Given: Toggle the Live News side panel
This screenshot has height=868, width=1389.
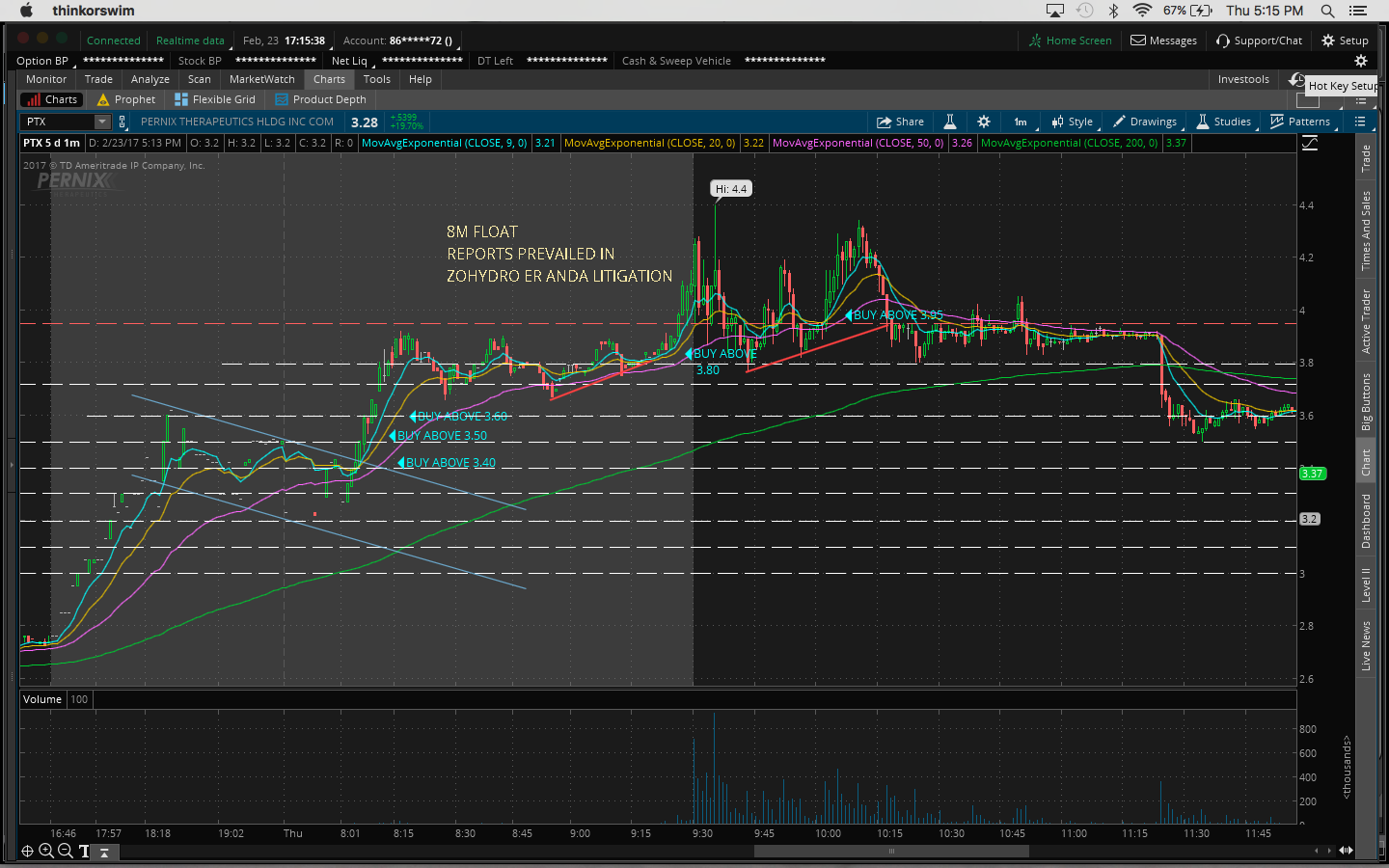Looking at the screenshot, I should 1366,645.
